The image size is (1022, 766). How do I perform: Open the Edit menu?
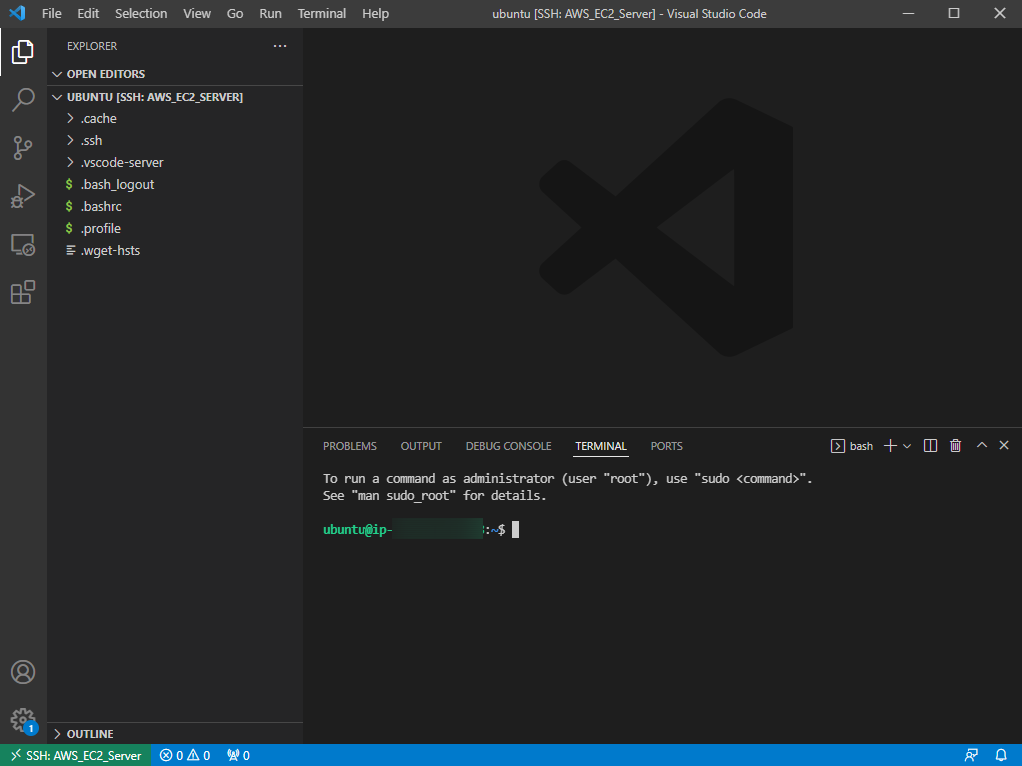tap(88, 13)
